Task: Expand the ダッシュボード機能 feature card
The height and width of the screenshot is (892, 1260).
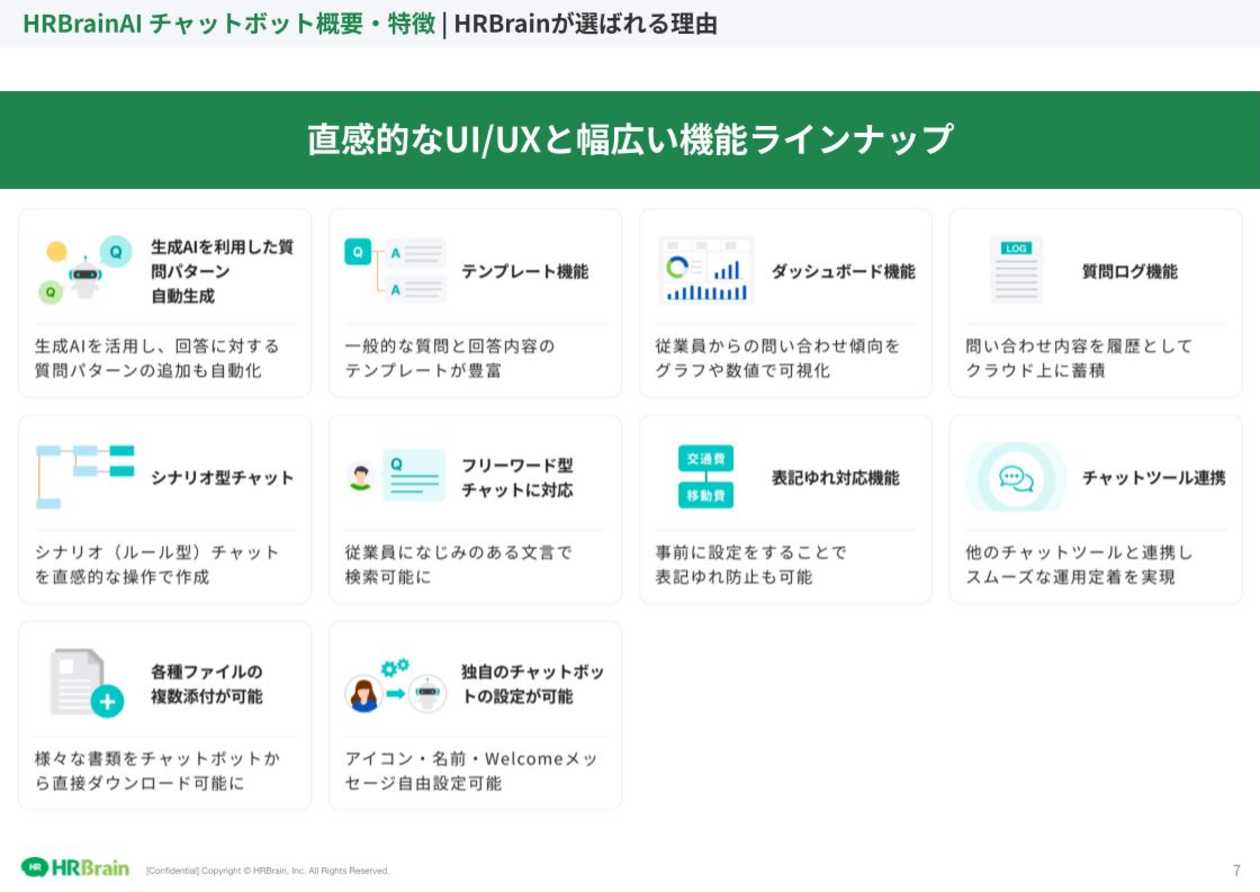Action: [785, 303]
